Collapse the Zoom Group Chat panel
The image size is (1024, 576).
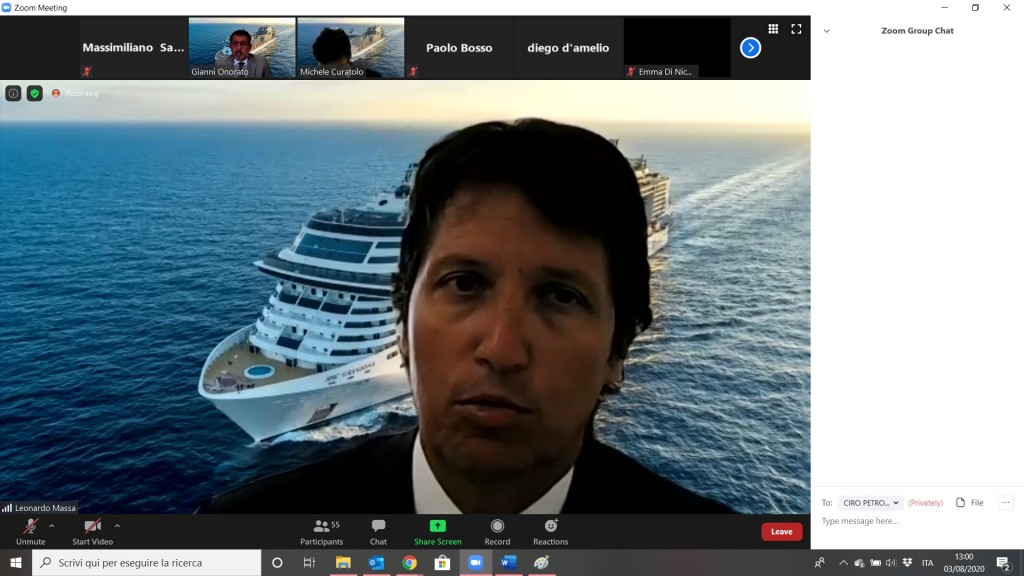pos(826,31)
